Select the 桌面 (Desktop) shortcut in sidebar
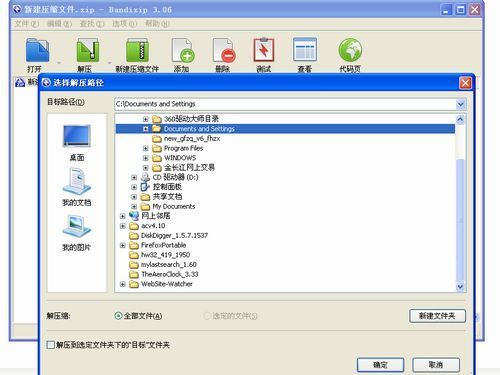Viewport: 500px width, 375px height. tap(77, 143)
